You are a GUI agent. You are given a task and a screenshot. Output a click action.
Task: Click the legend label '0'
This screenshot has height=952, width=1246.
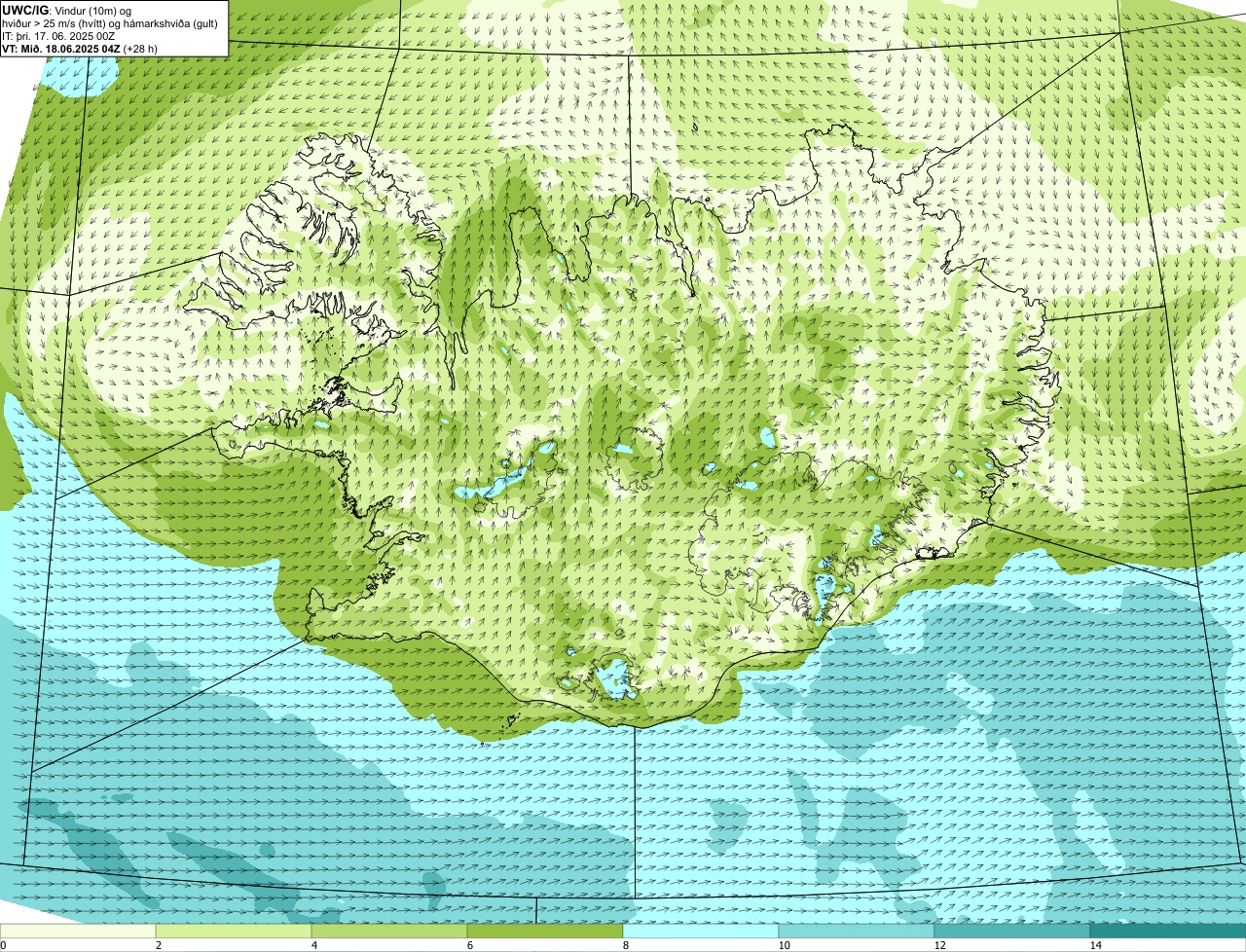tap(3, 945)
